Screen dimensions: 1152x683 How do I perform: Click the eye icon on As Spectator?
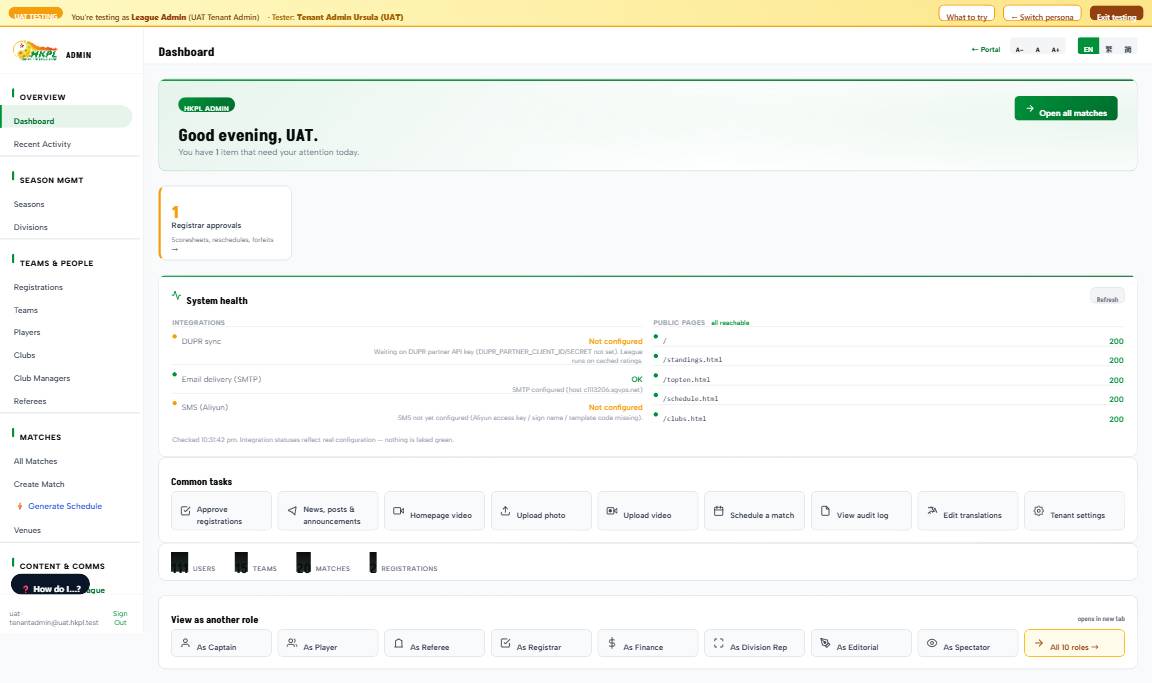932,643
